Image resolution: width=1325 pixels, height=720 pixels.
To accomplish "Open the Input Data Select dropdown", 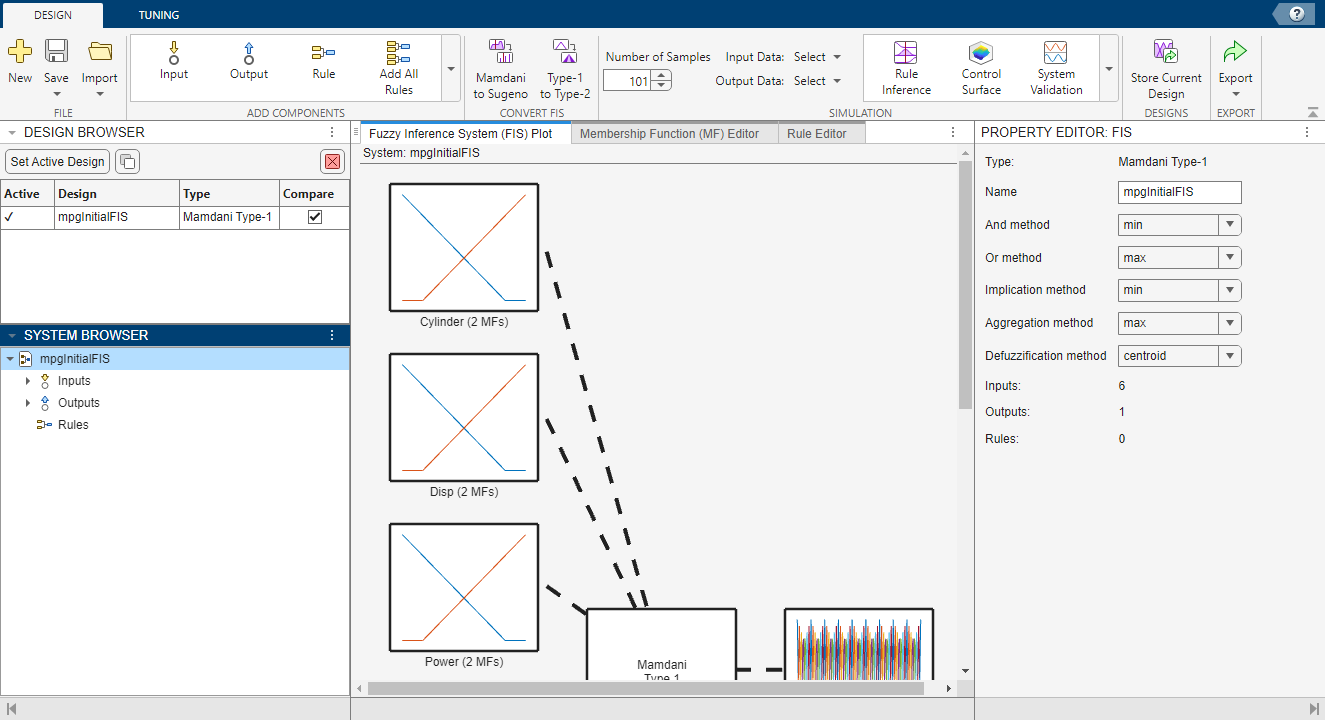I will coord(817,57).
